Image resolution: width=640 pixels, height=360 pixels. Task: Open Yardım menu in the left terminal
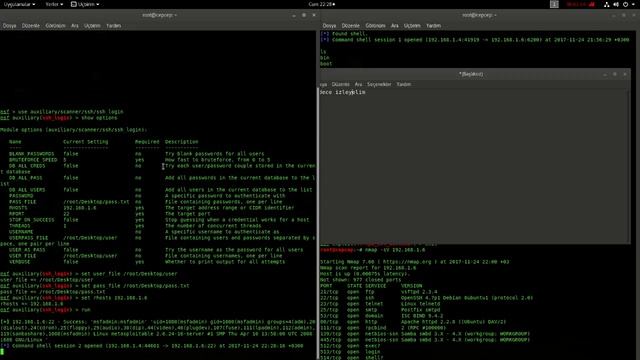click(113, 25)
